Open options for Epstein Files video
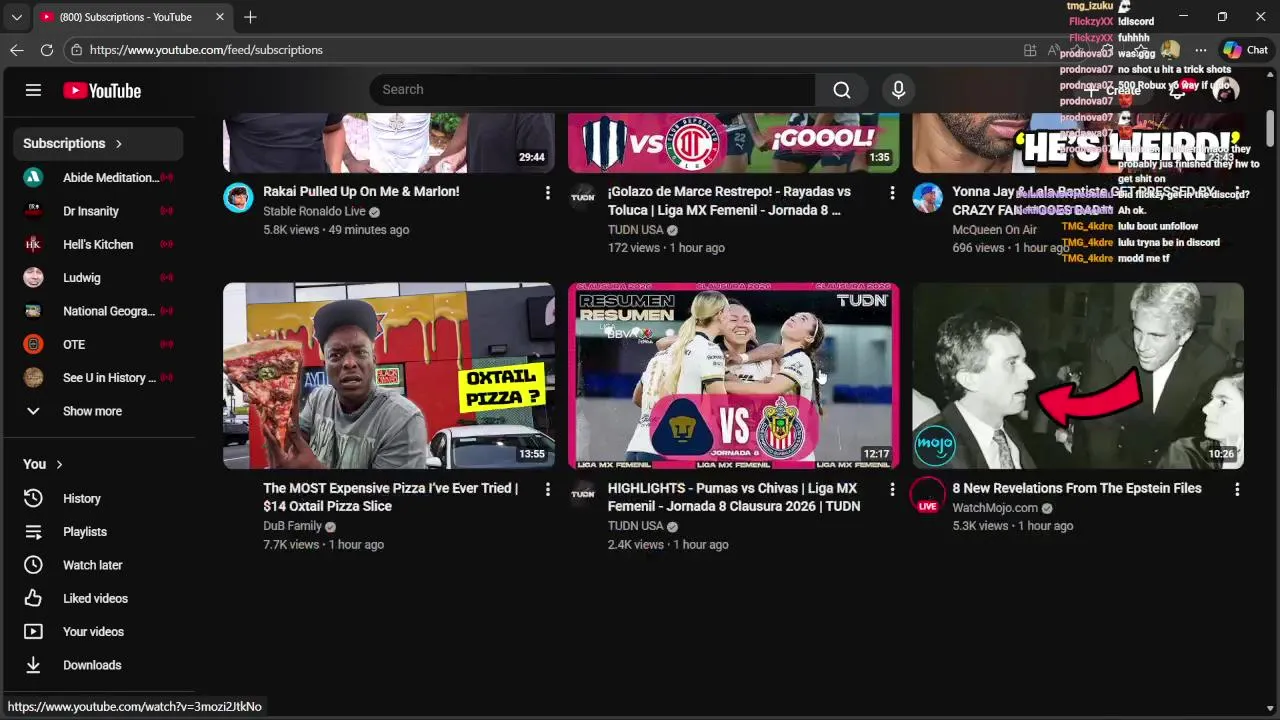Viewport: 1280px width, 720px height. (x=1237, y=489)
